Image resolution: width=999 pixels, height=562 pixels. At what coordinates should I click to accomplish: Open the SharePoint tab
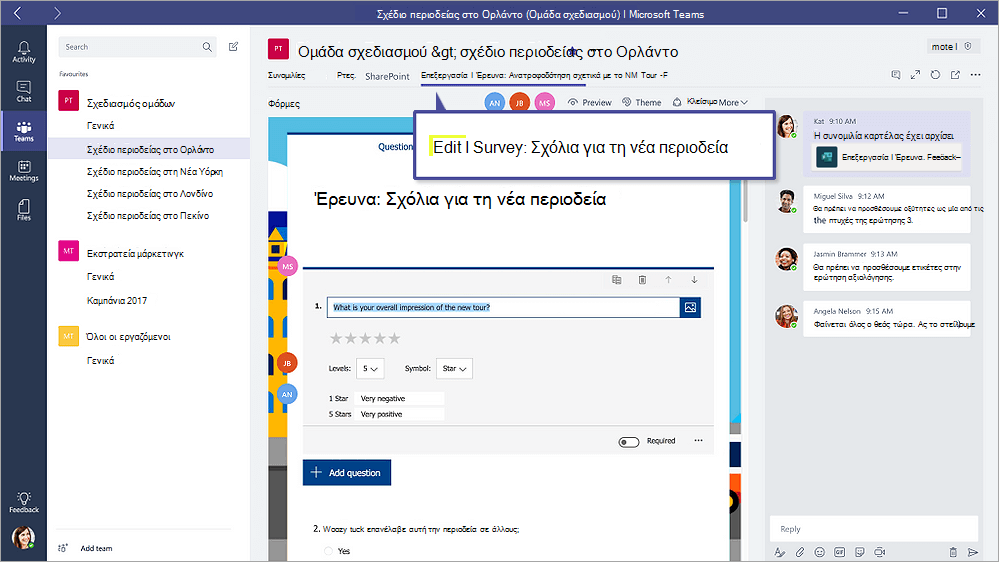387,76
